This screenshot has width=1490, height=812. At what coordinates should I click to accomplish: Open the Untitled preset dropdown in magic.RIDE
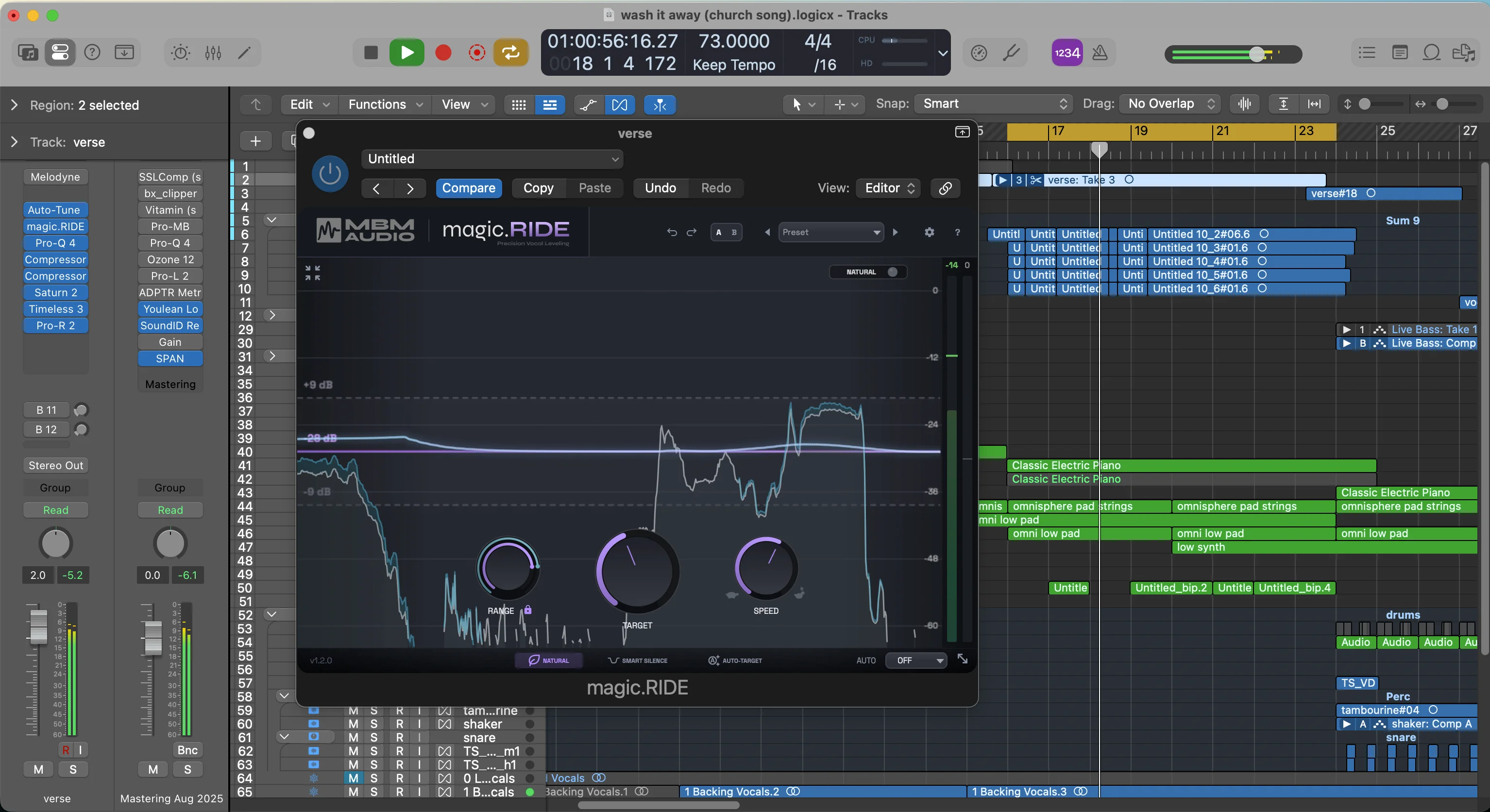(x=491, y=158)
